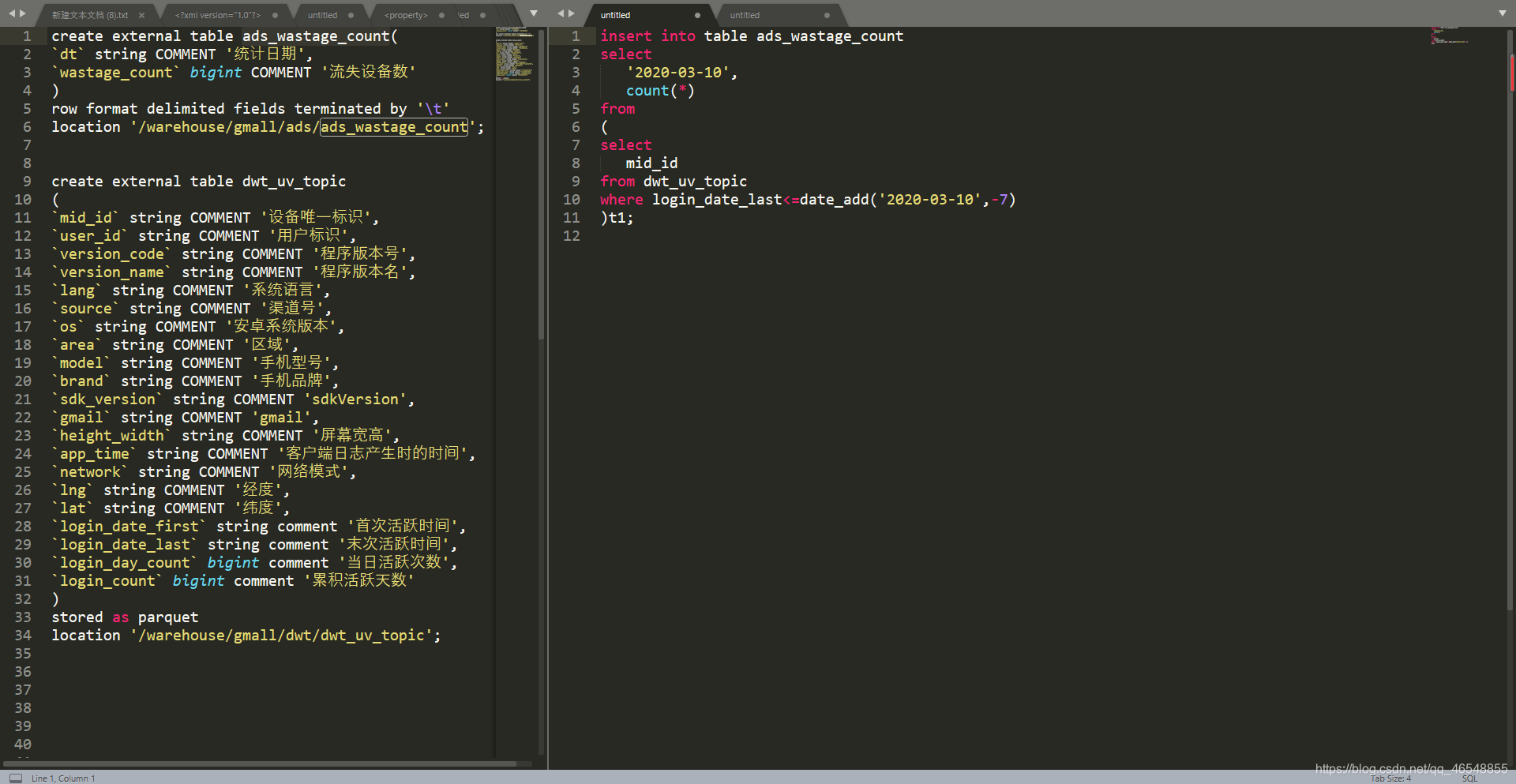Click the `user_id` column definition
1516x784 pixels.
pos(204,236)
